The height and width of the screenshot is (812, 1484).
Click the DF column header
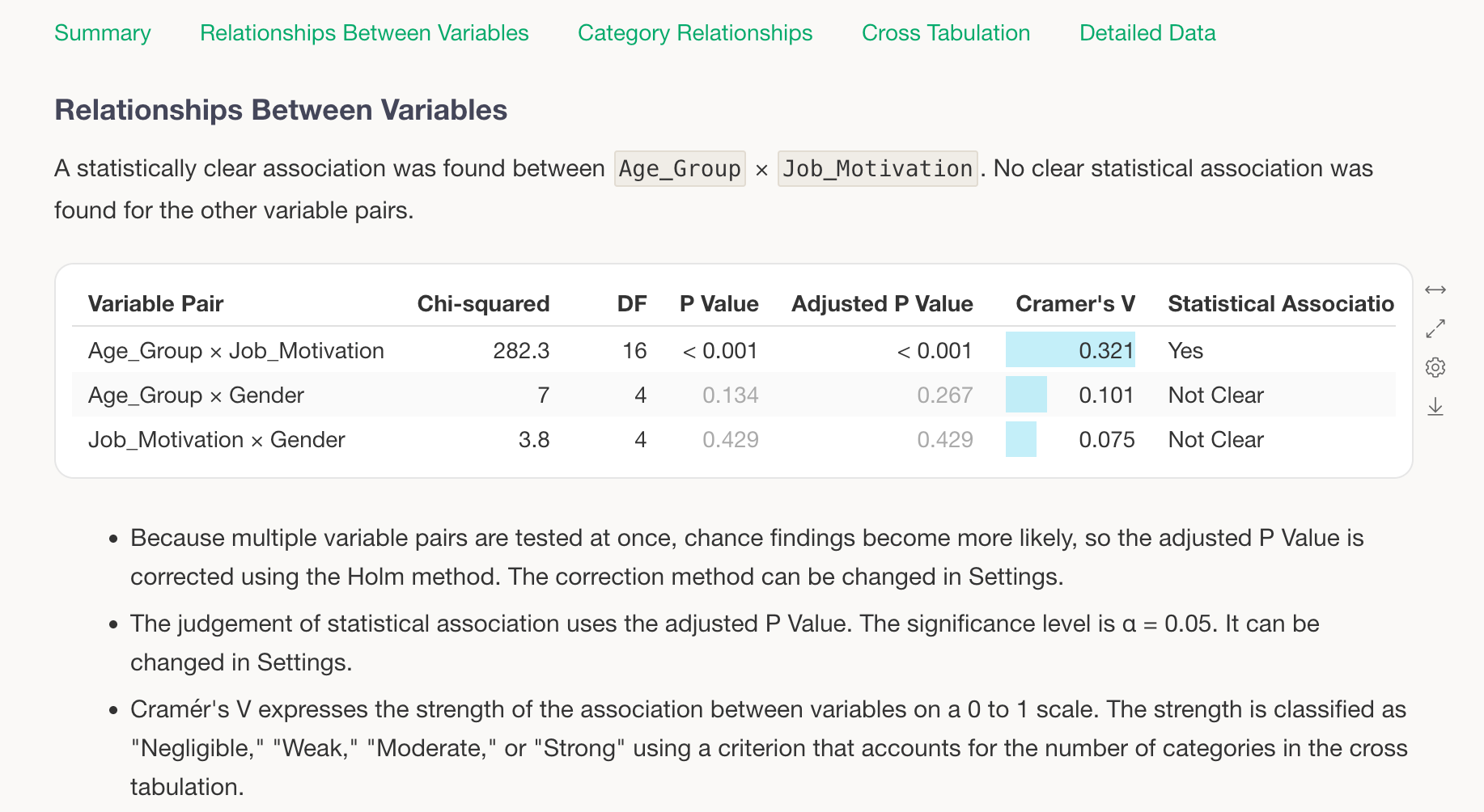coord(632,304)
